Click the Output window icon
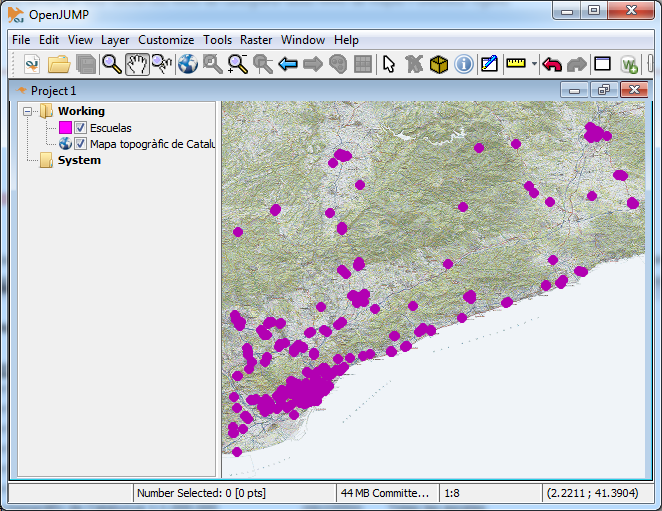Viewport: 662px width, 511px height. (602, 64)
